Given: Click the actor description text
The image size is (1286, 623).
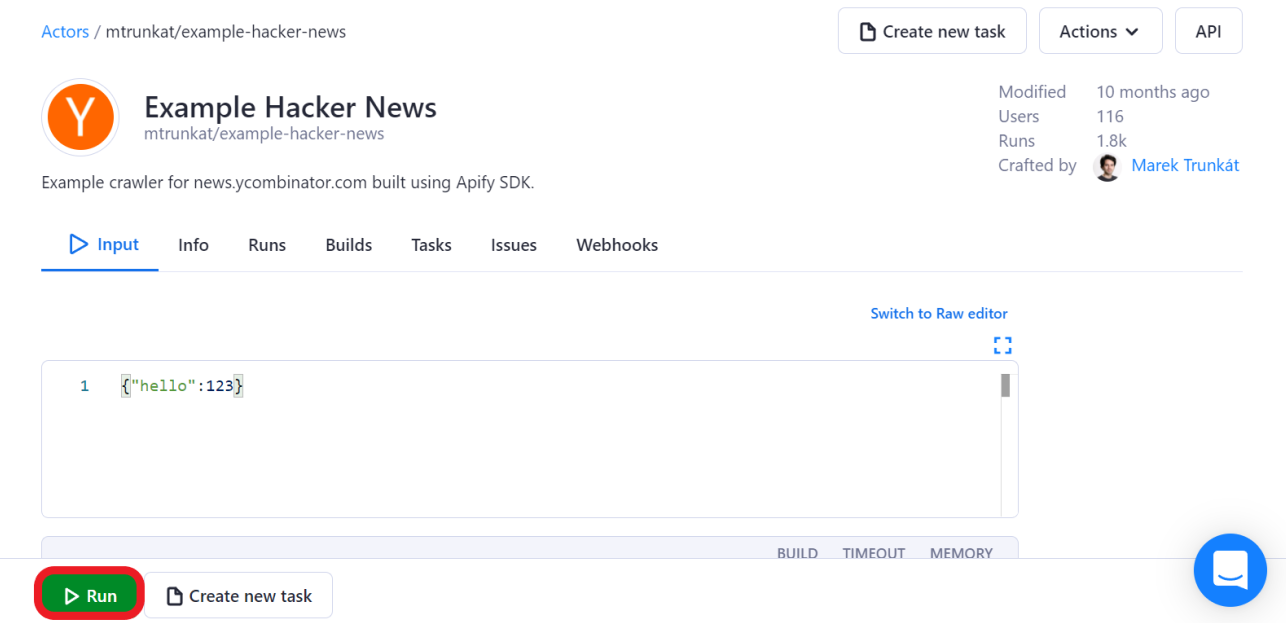Looking at the screenshot, I should (288, 184).
